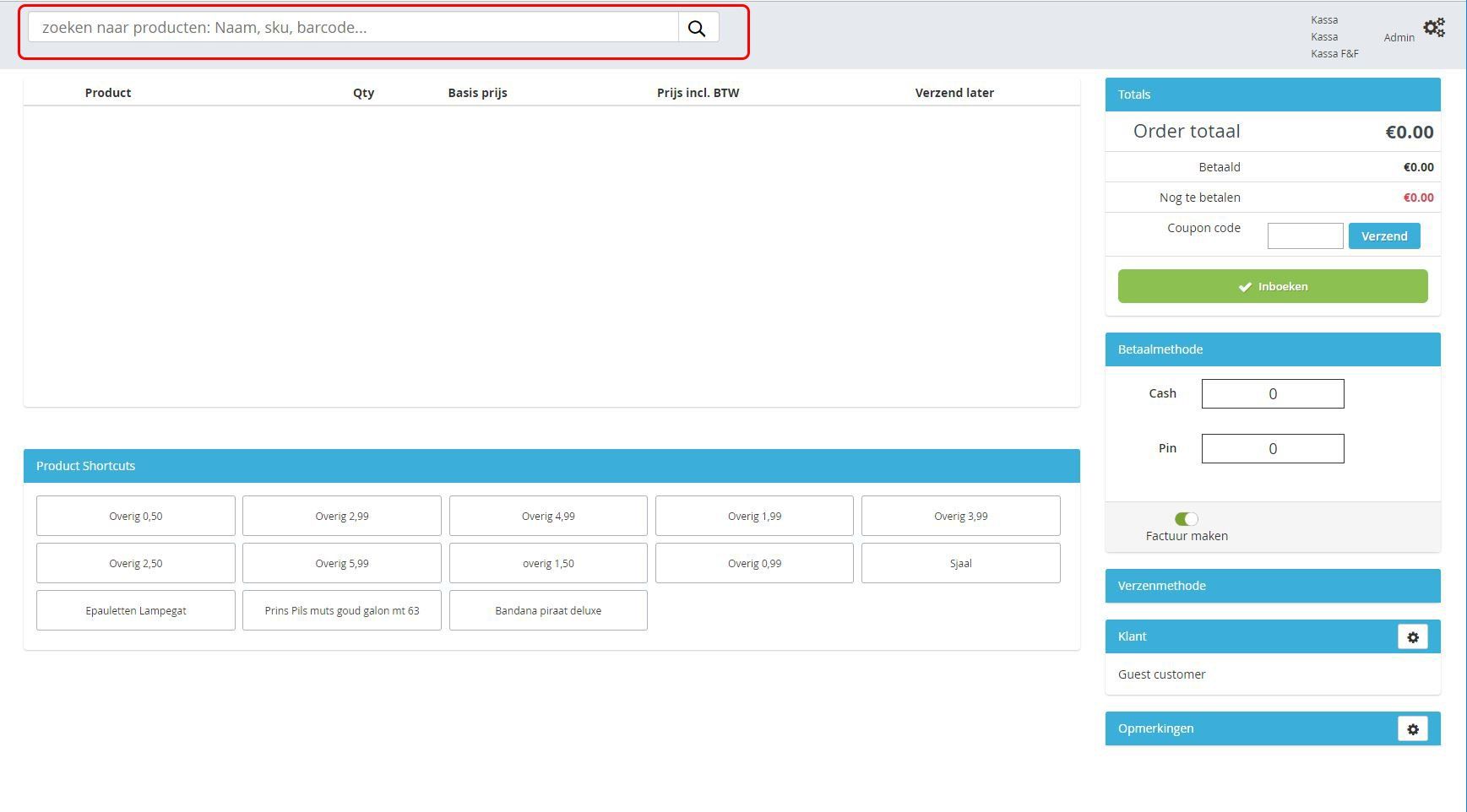This screenshot has width=1467, height=812.
Task: Expand the Verzenmethode panel header
Action: (1272, 586)
